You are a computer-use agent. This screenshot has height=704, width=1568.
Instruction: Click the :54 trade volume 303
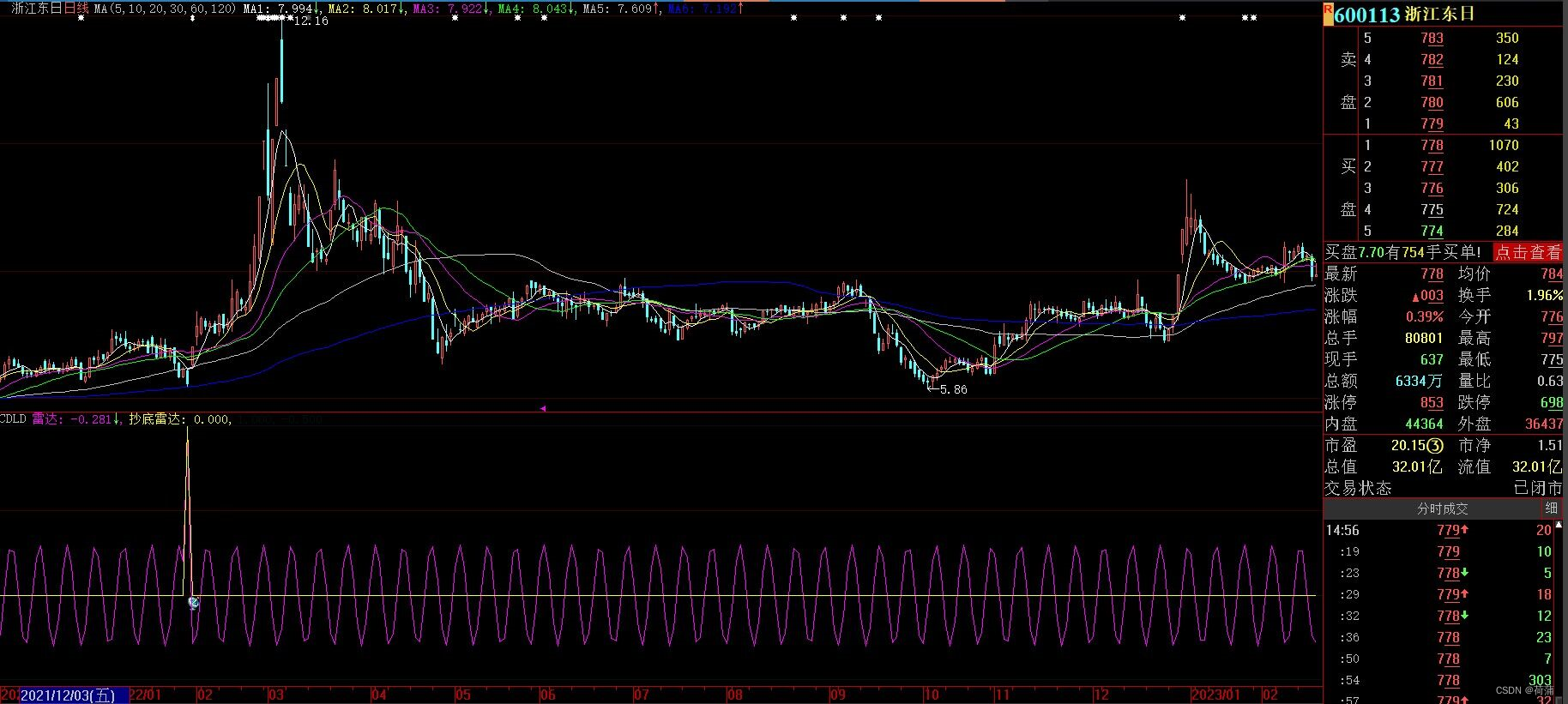tap(1540, 680)
